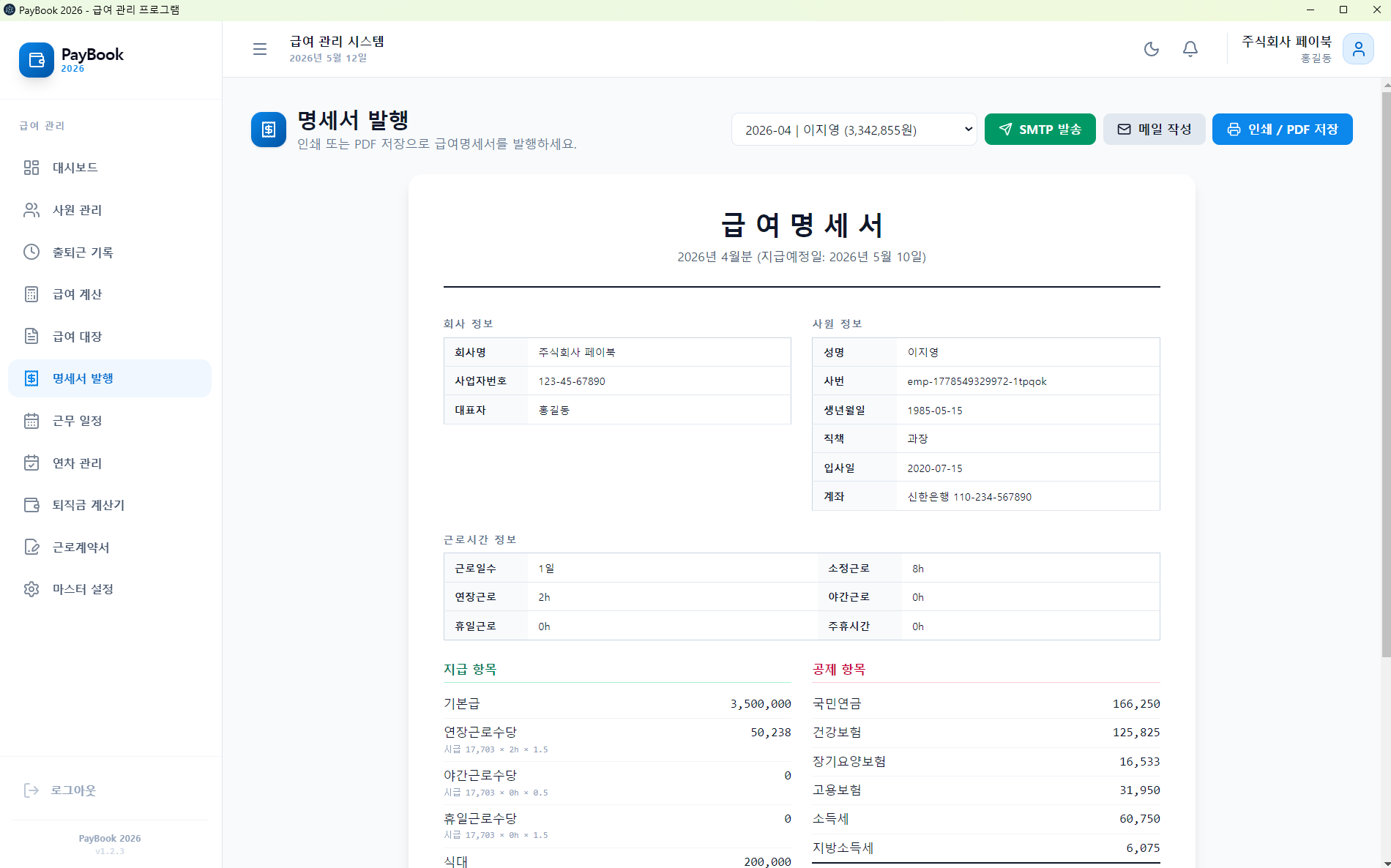Viewport: 1391px width, 868px height.
Task: Send payslip via SMTP 발송 button
Action: 1040,130
